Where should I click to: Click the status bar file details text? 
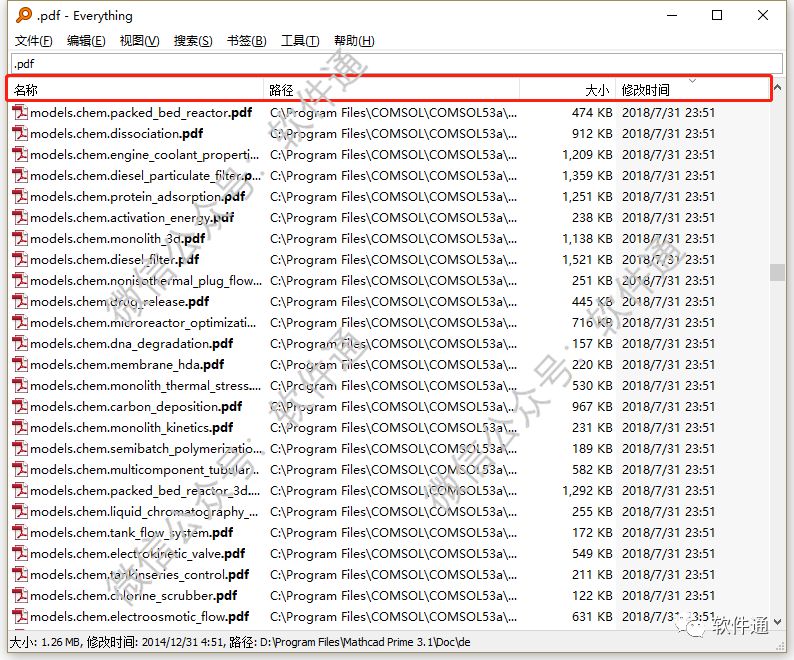(x=240, y=642)
